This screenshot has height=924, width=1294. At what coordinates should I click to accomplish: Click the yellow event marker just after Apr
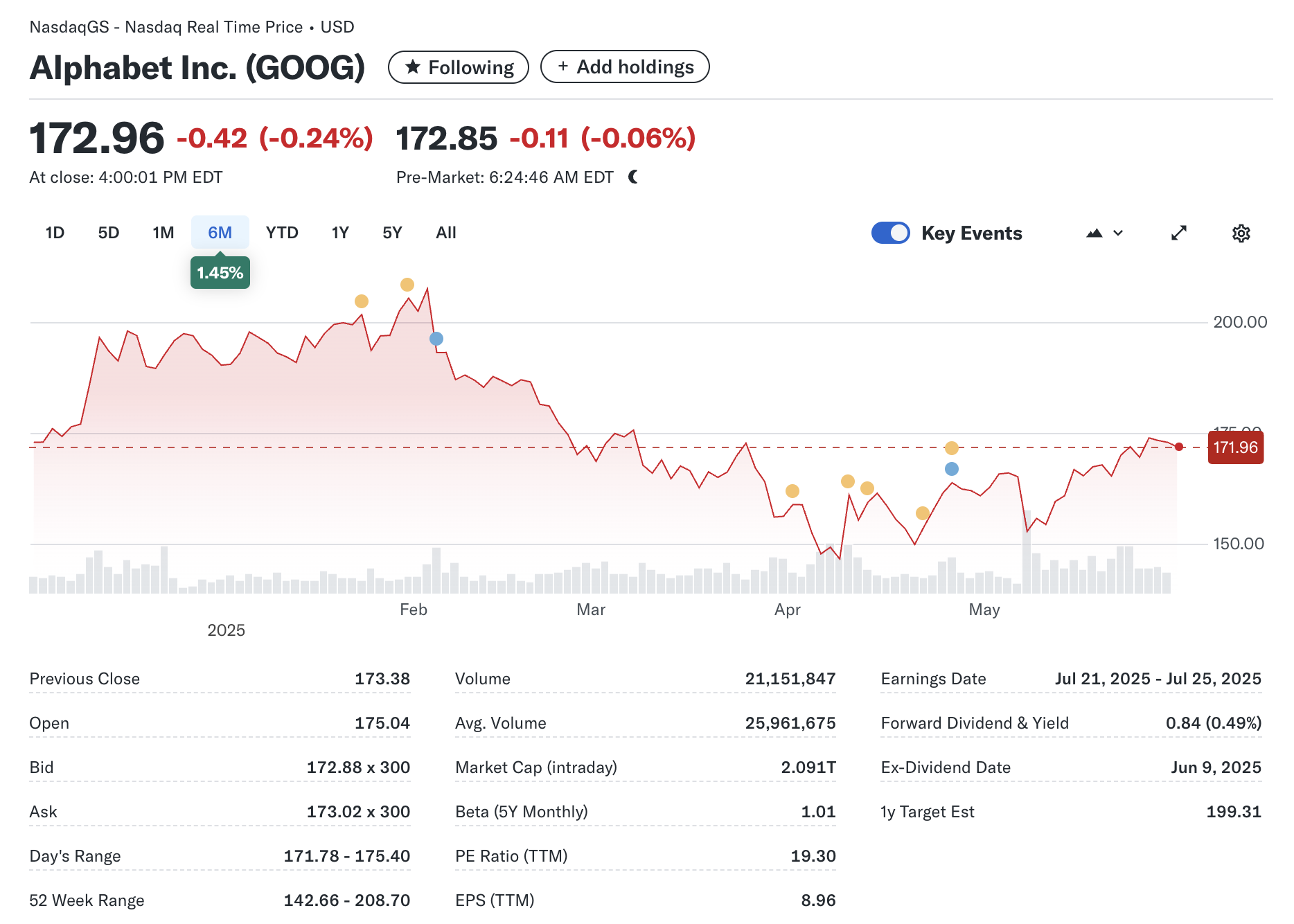click(792, 491)
